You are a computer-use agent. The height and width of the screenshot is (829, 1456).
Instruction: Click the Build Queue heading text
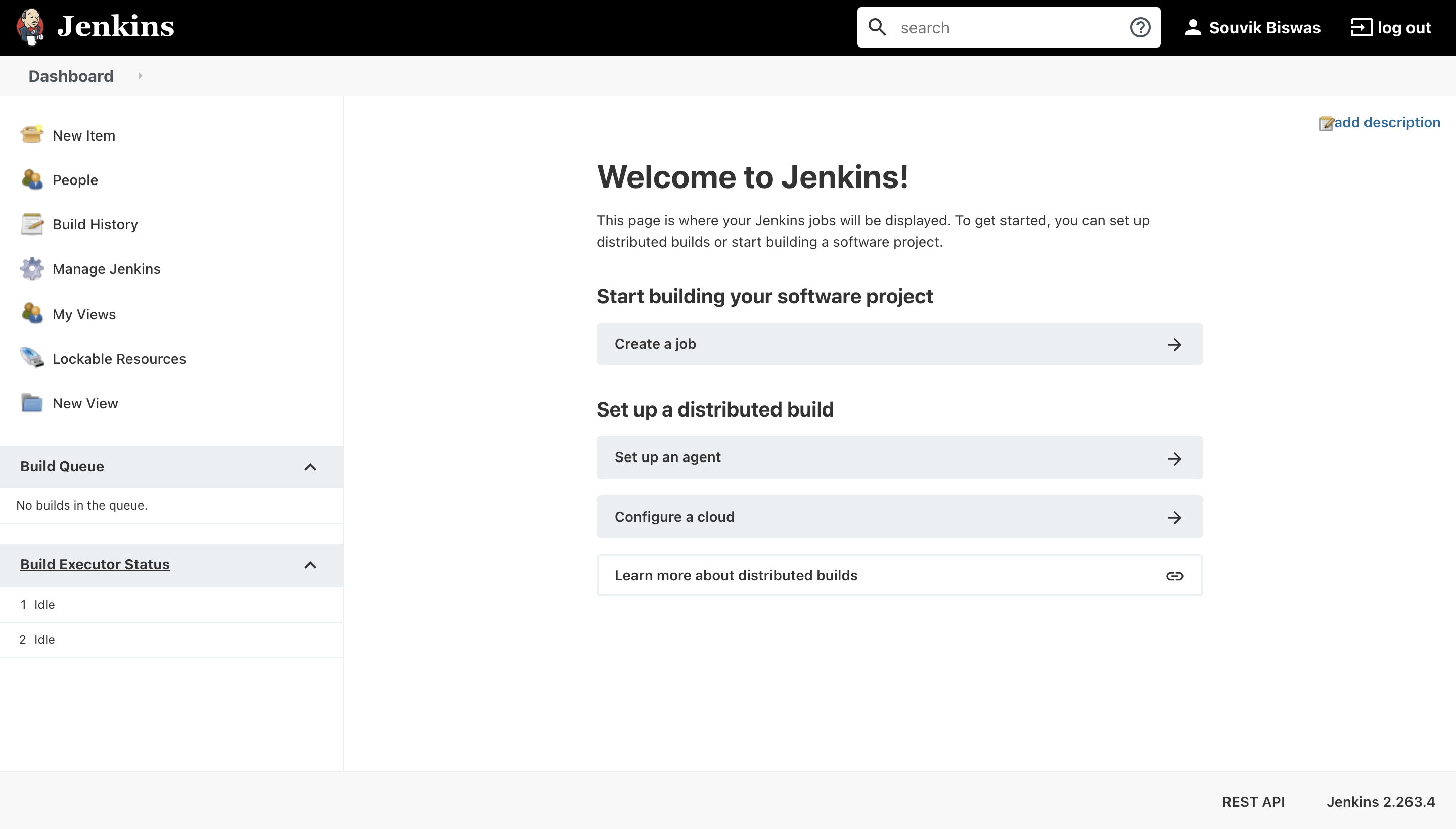(62, 466)
